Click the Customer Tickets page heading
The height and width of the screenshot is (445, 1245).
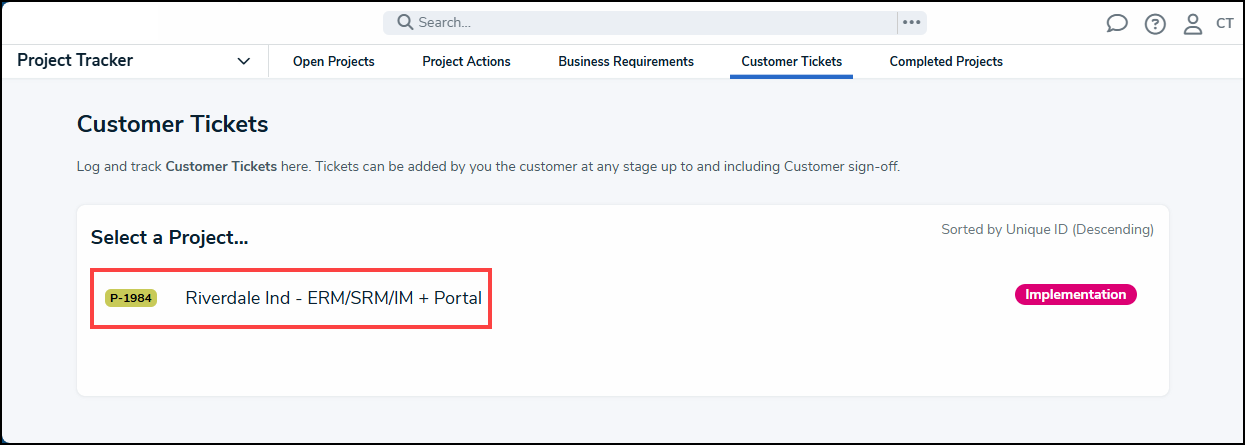[172, 125]
